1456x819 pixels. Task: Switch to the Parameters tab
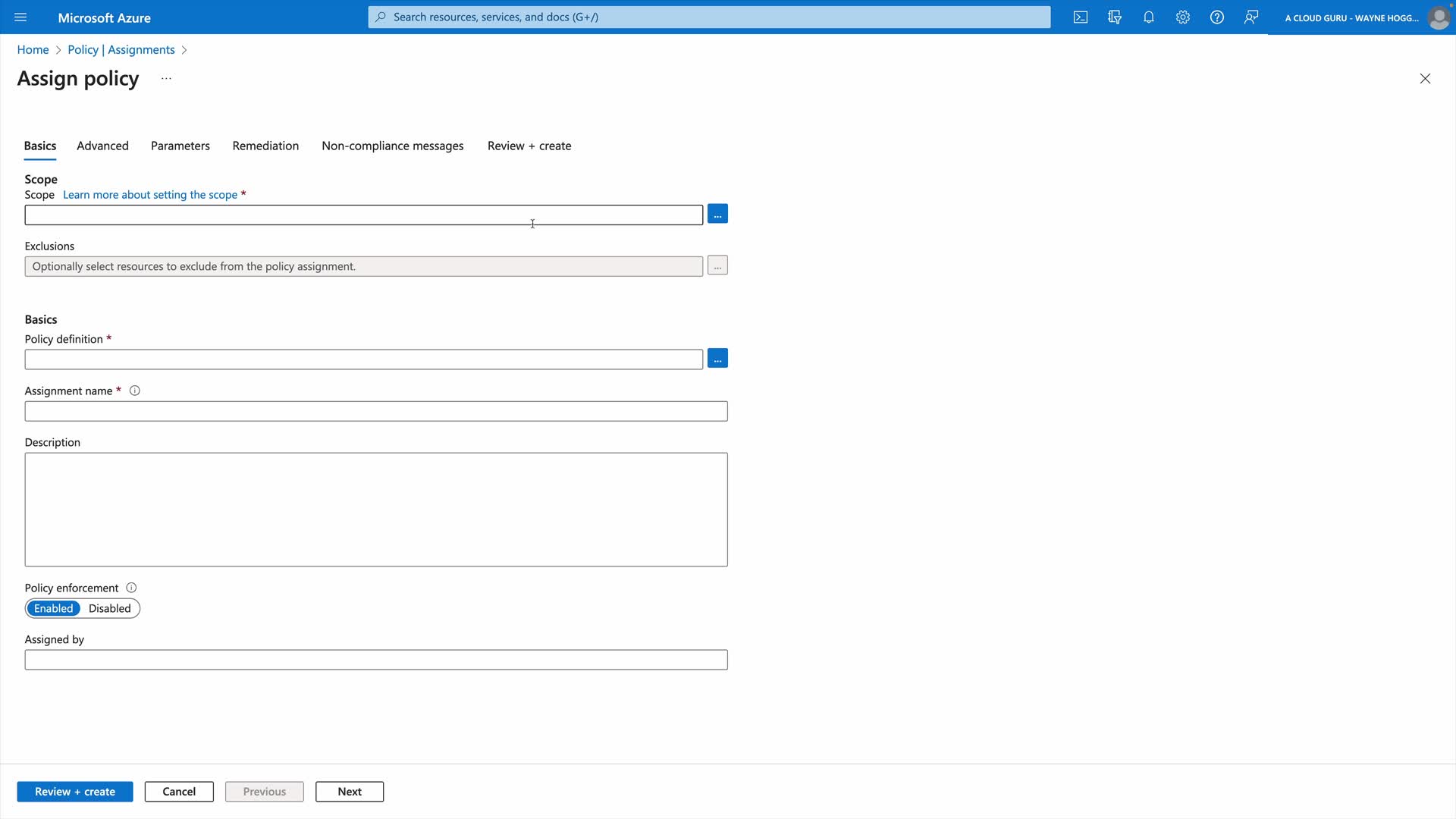coord(180,146)
